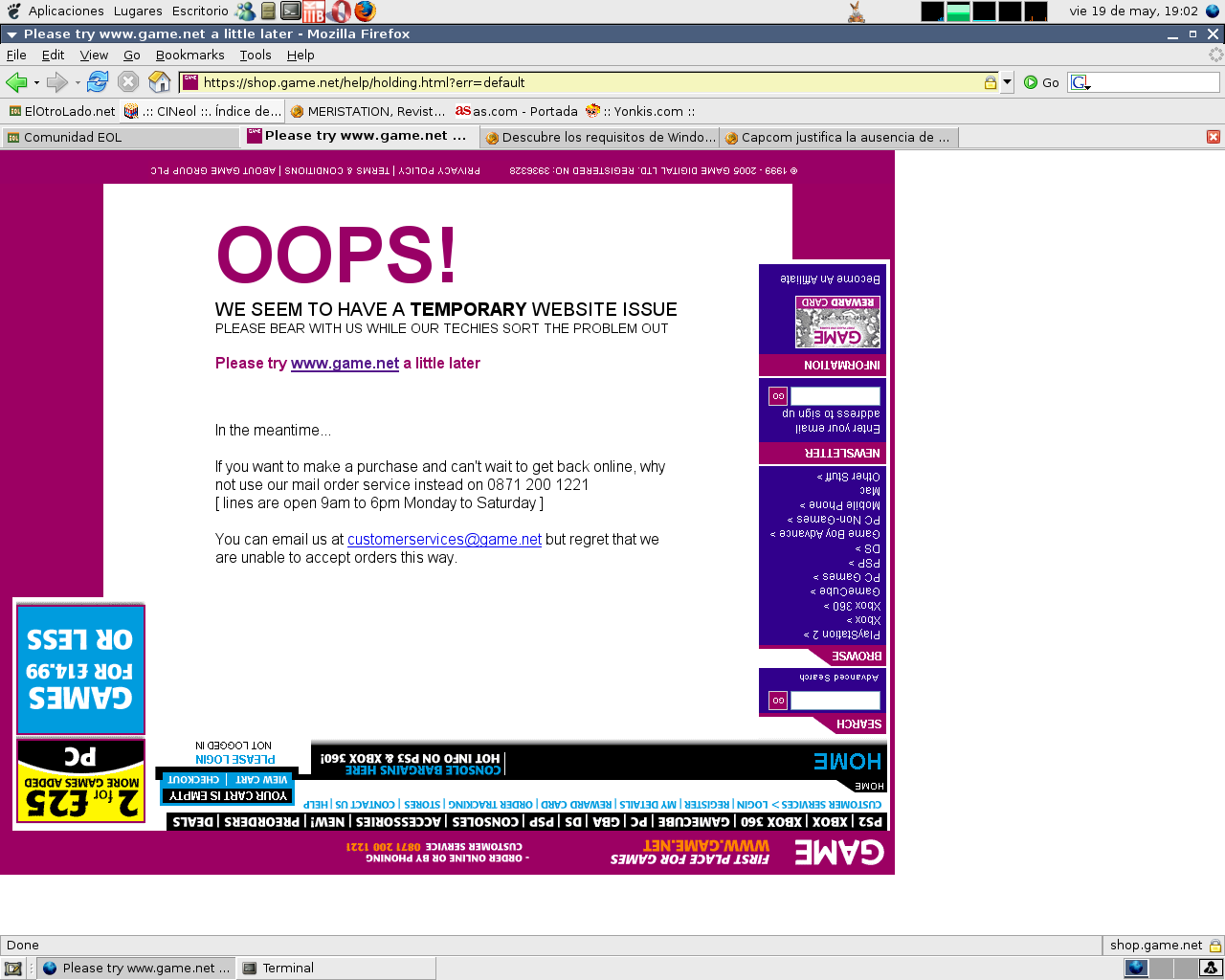Click the '2 for £25' PC banner
Screen dimensions: 1225x980
(80, 780)
